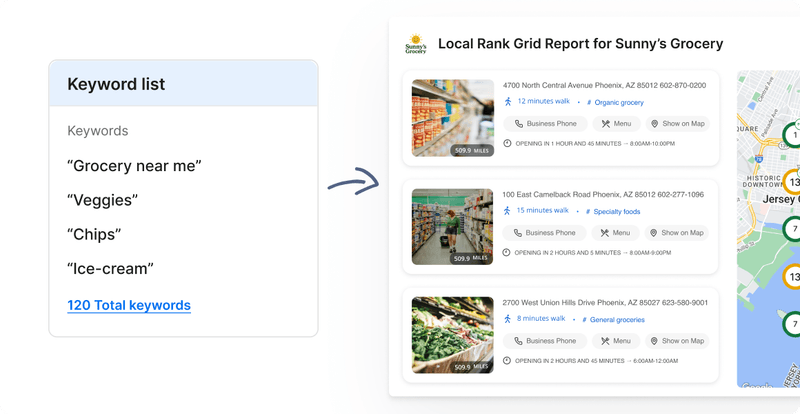Image resolution: width=800 pixels, height=414 pixels.
Task: Click the 15 minutes walk link
Action: tap(542, 210)
